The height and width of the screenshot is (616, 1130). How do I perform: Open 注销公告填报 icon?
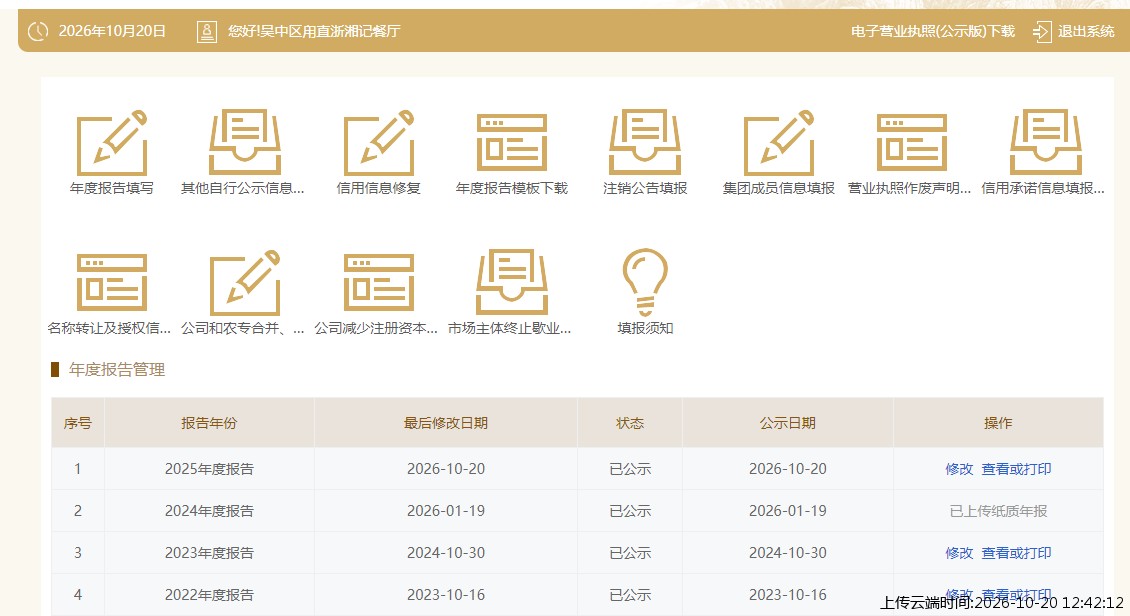645,143
